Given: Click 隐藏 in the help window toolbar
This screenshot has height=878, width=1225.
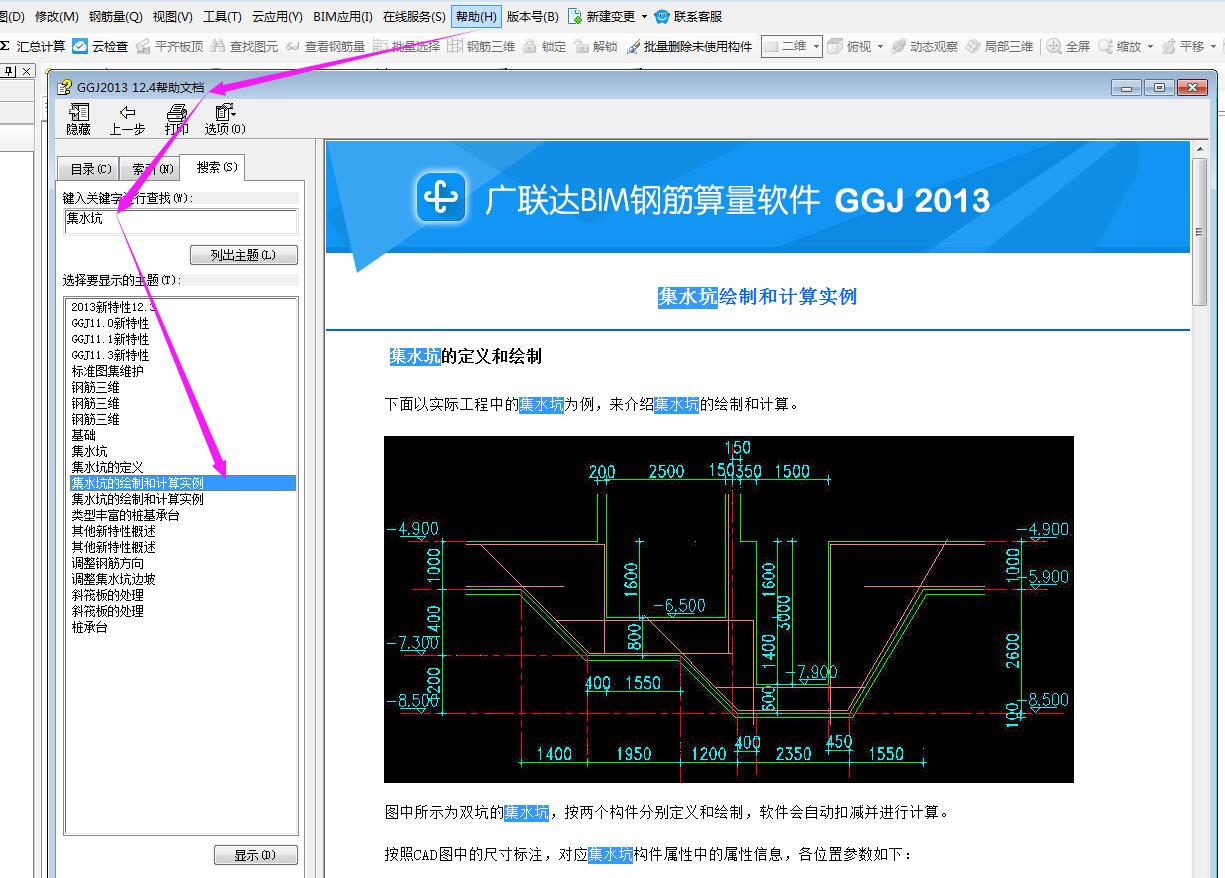Looking at the screenshot, I should click(x=78, y=119).
